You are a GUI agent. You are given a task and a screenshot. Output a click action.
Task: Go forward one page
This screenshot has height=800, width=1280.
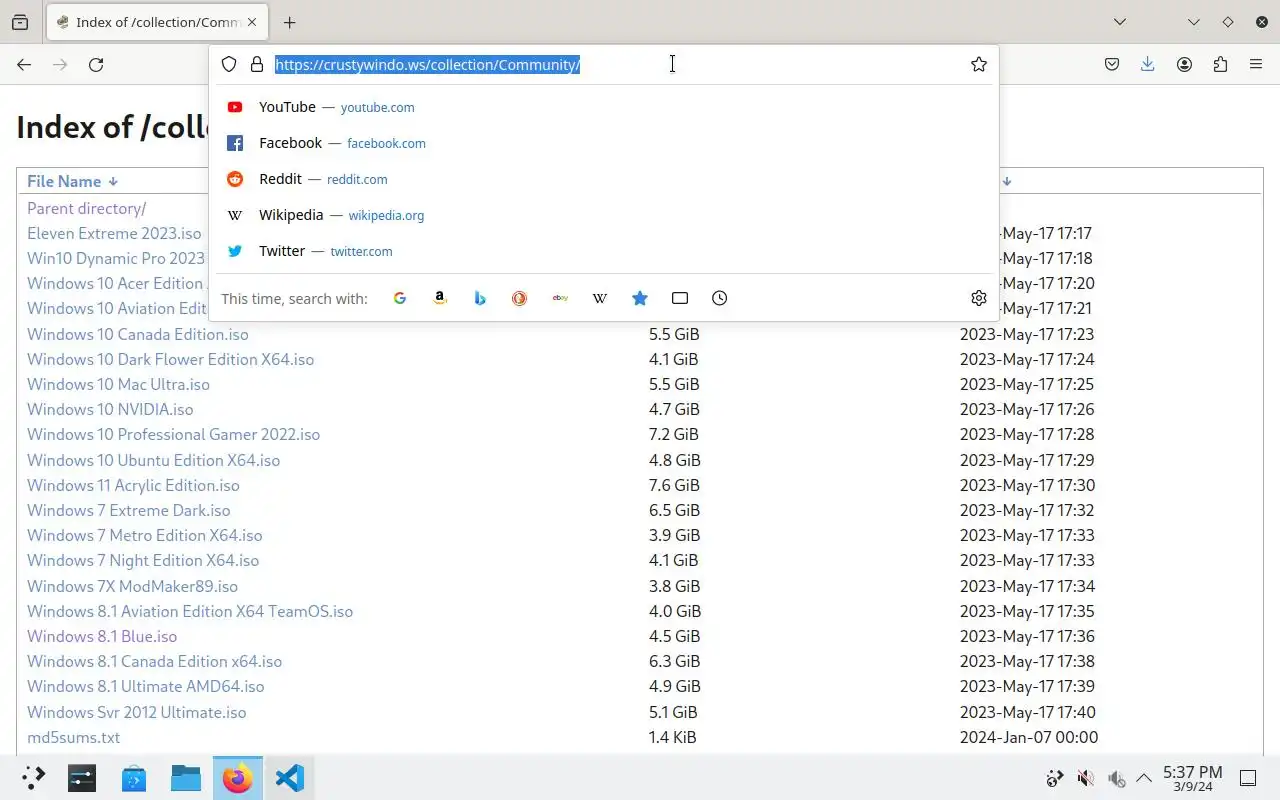(60, 64)
